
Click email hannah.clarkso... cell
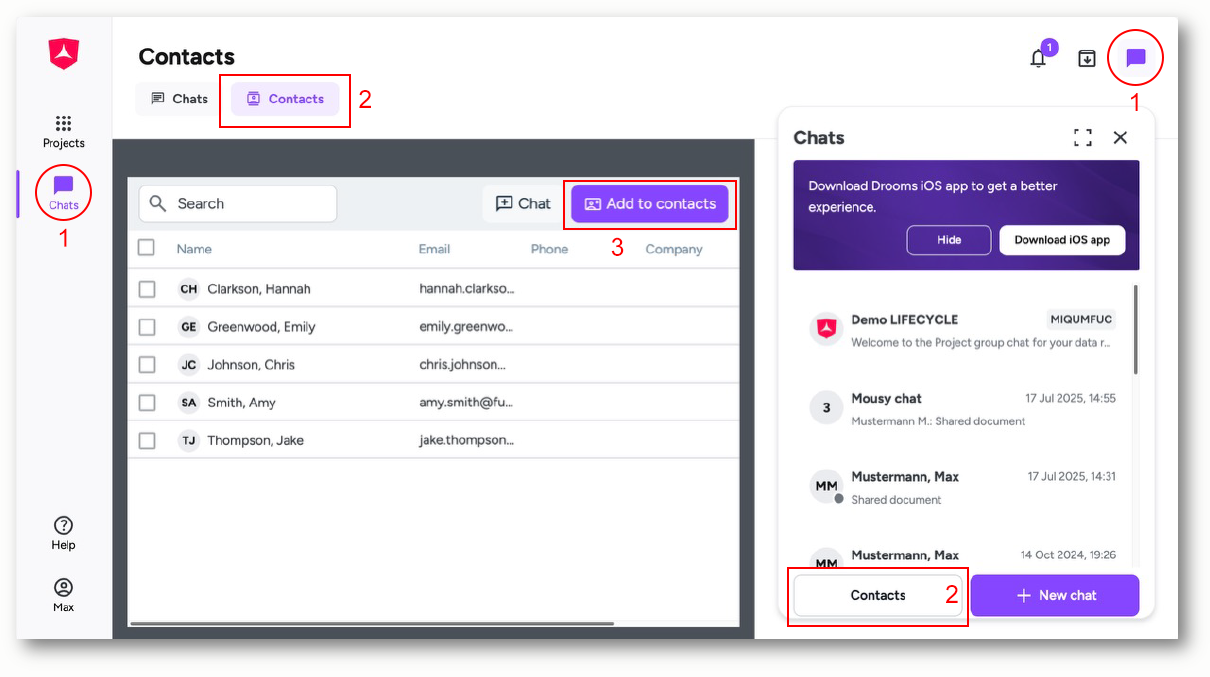[x=467, y=289]
